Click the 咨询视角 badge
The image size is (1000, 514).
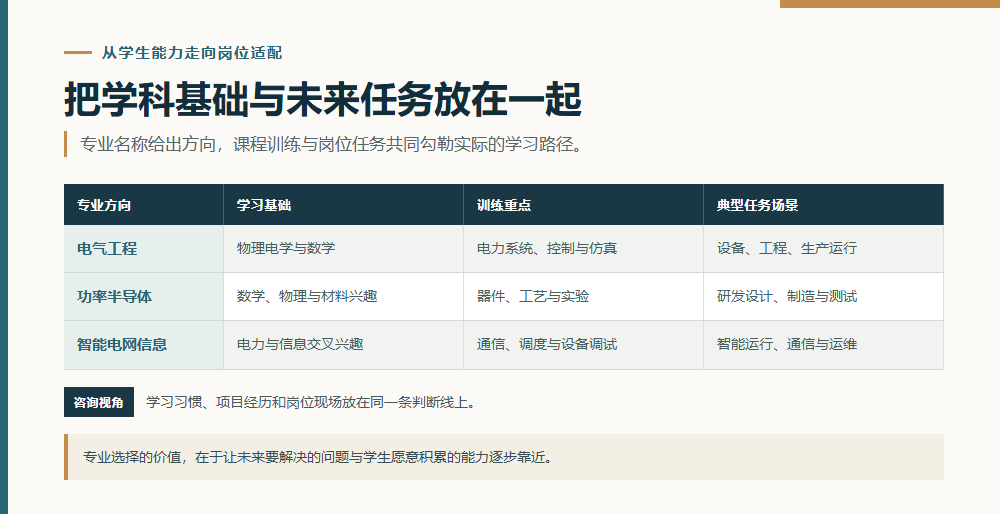pos(99,402)
